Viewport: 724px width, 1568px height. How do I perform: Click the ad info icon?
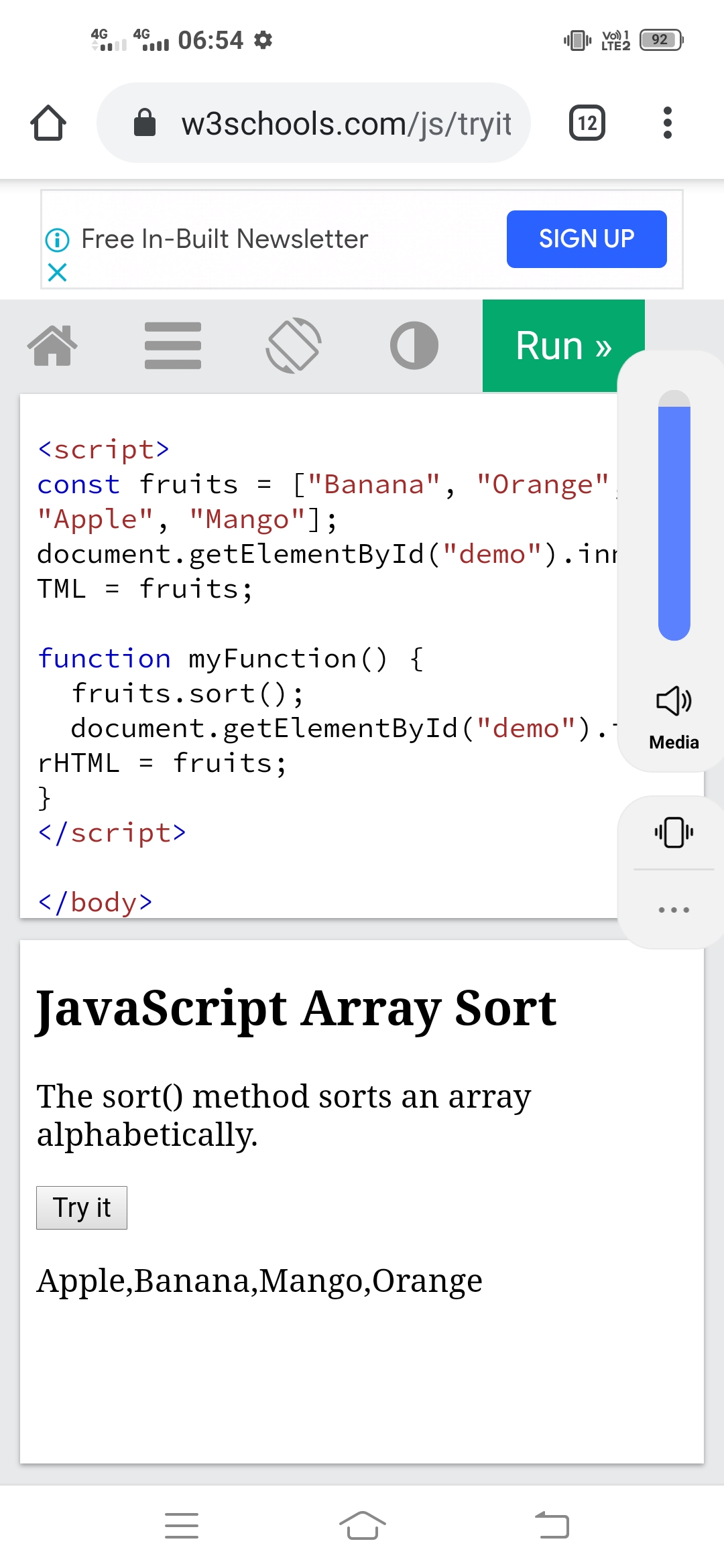pos(57,240)
